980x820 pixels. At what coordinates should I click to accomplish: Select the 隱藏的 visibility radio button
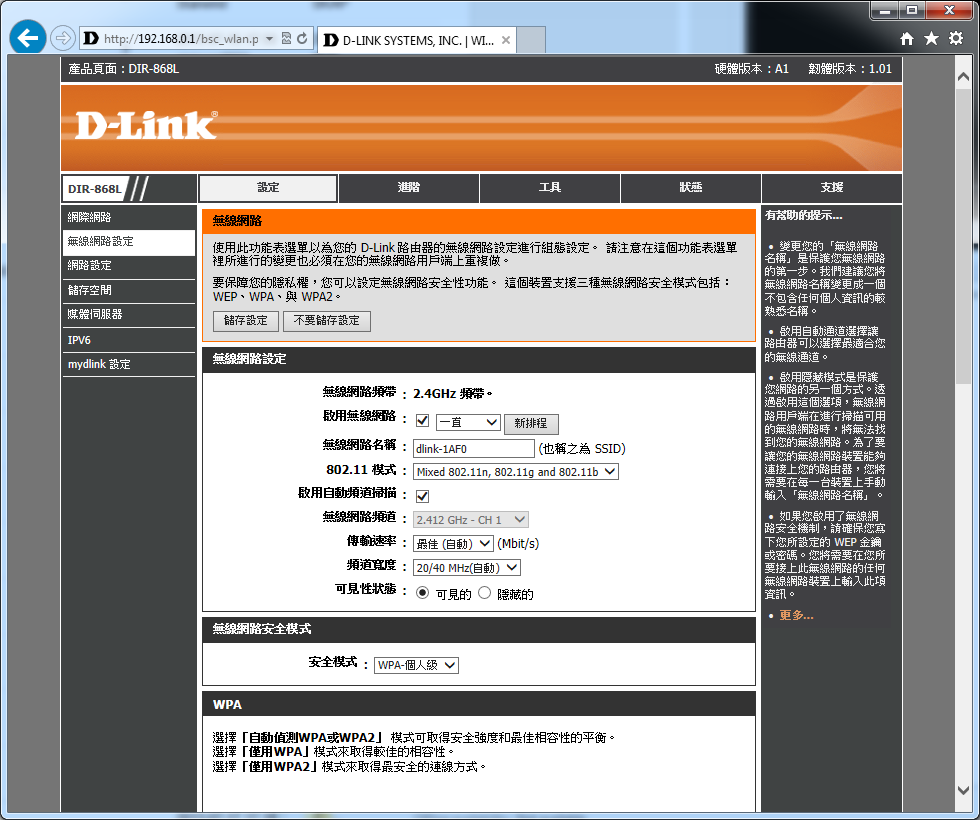485,593
